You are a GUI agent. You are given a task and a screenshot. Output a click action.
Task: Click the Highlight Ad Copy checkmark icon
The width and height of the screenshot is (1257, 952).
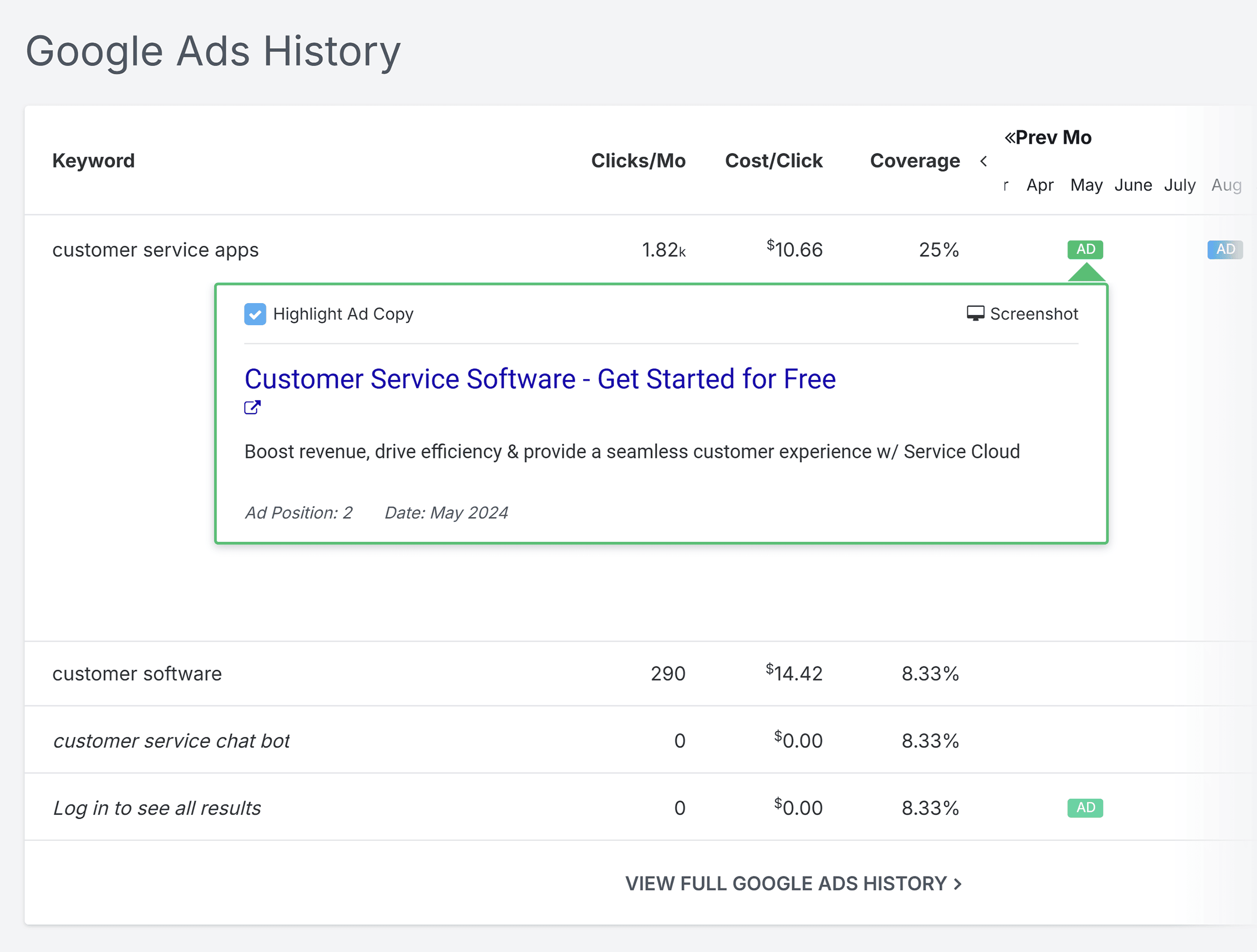(x=255, y=314)
